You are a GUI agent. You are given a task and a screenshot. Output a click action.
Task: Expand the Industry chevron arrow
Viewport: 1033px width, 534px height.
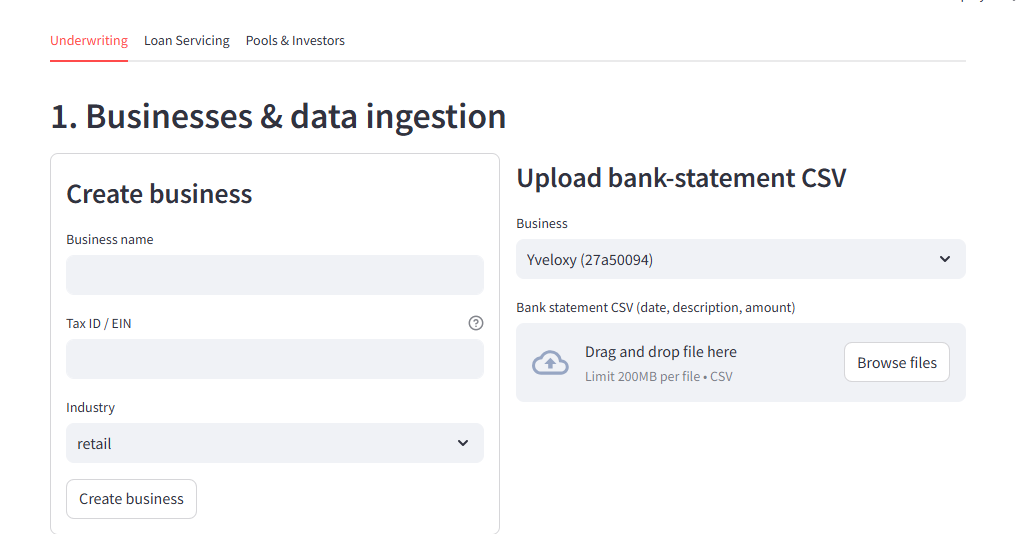point(463,443)
